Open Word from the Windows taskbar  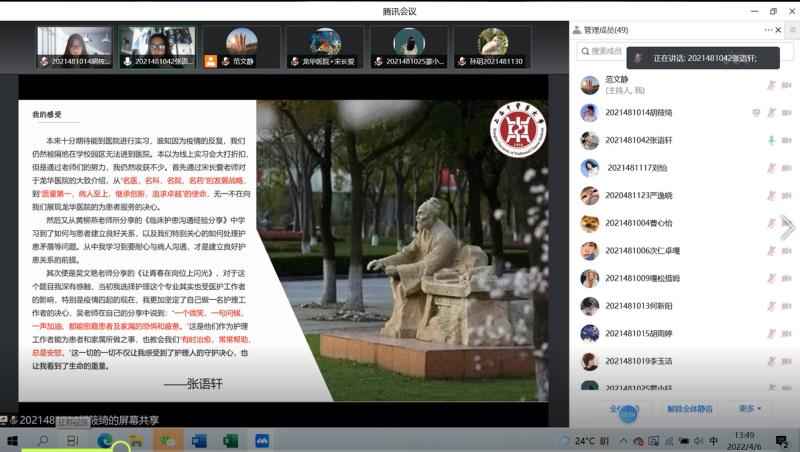click(198, 440)
